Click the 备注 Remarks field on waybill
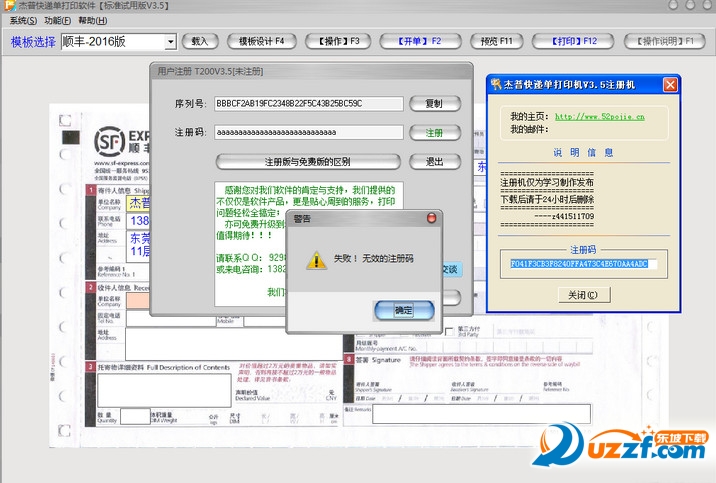The image size is (716, 483). [x=481, y=415]
